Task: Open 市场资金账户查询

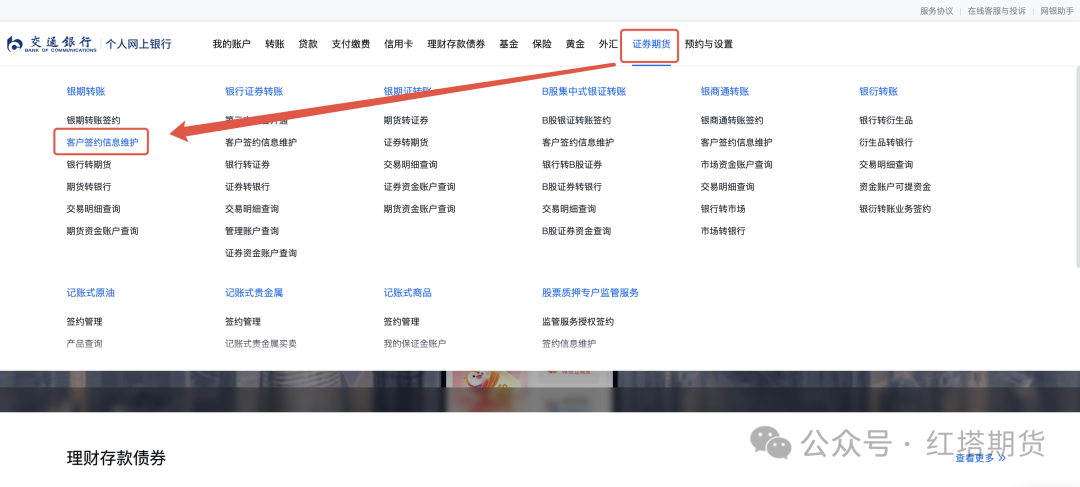Action: (736, 165)
